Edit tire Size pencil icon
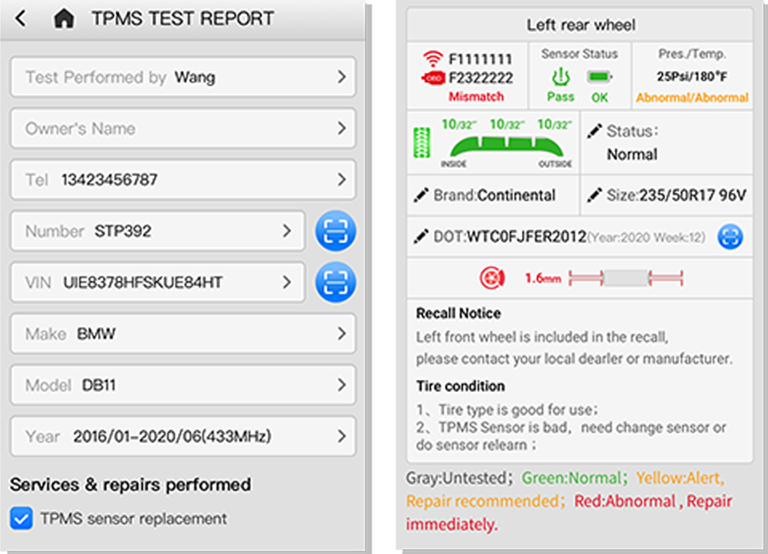Image resolution: width=768 pixels, height=554 pixels. pos(594,195)
